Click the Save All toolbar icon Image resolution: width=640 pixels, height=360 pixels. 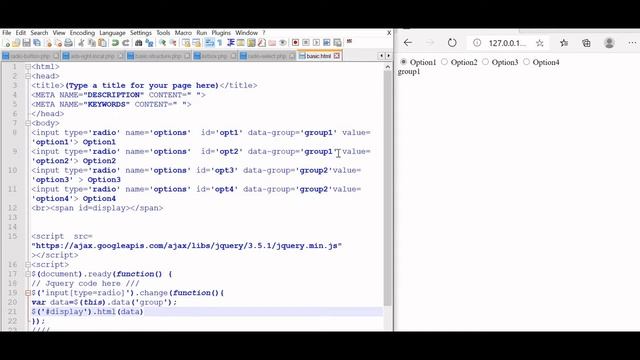pyautogui.click(x=37, y=42)
